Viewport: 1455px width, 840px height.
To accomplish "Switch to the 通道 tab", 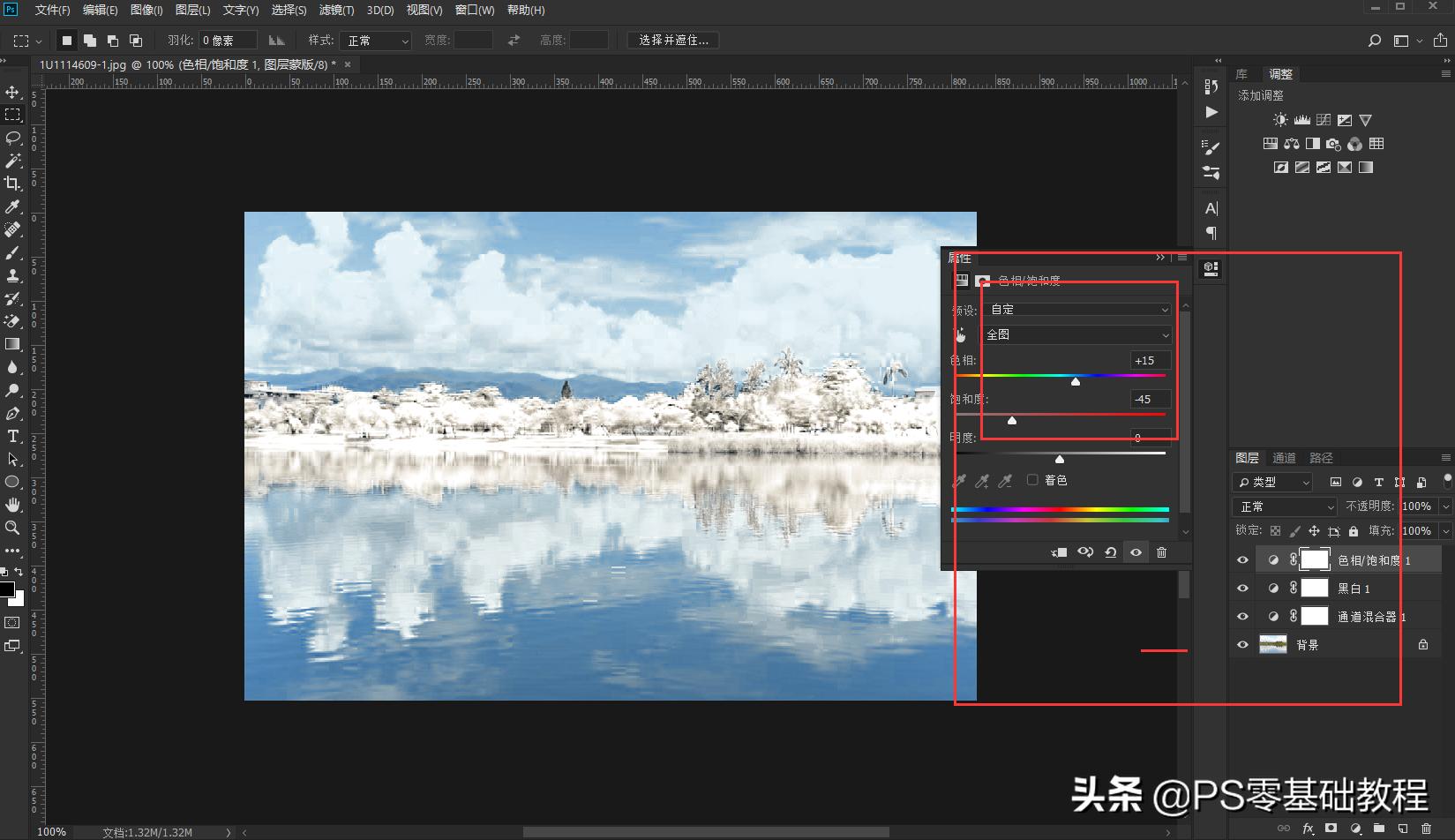I will (1283, 458).
